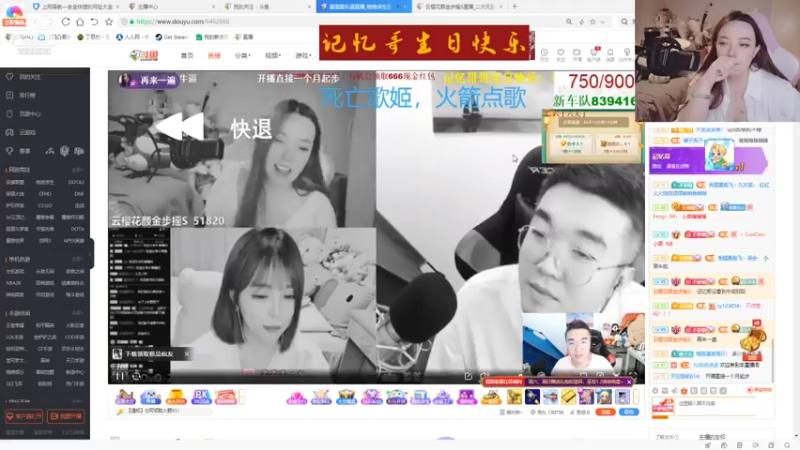Image resolution: width=800 pixels, height=450 pixels.
Task: Expand the 游戏 dropdown in header
Action: [303, 56]
